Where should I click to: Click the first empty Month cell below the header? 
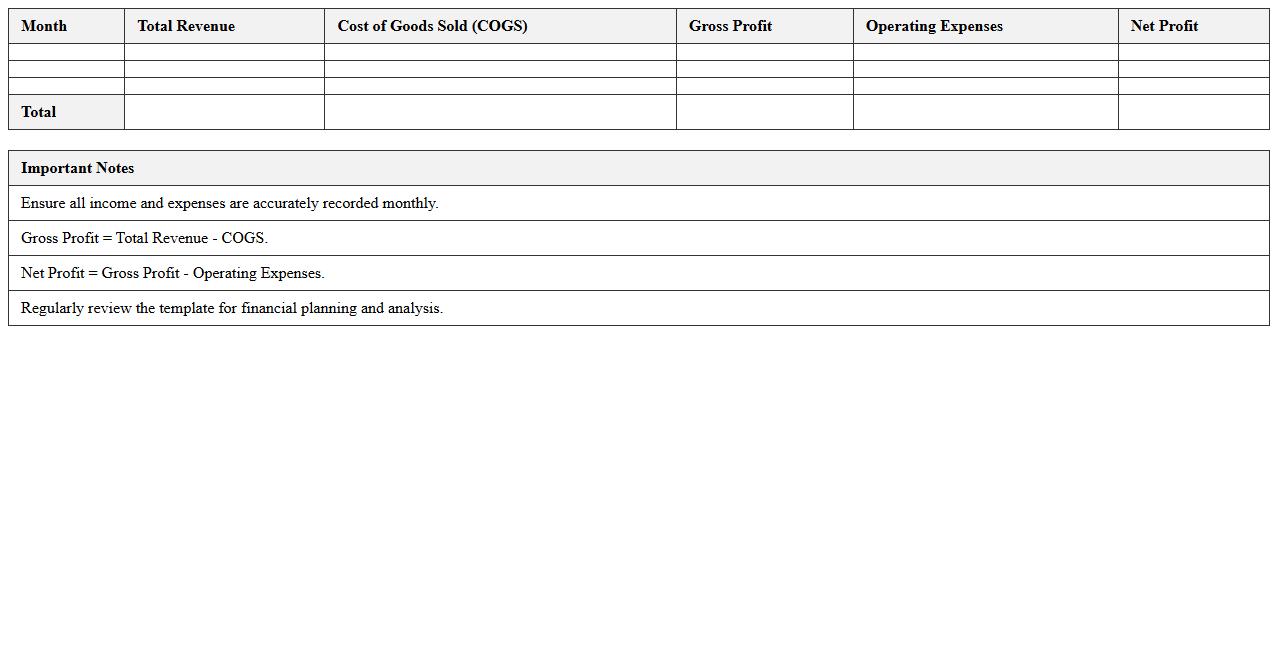point(66,52)
